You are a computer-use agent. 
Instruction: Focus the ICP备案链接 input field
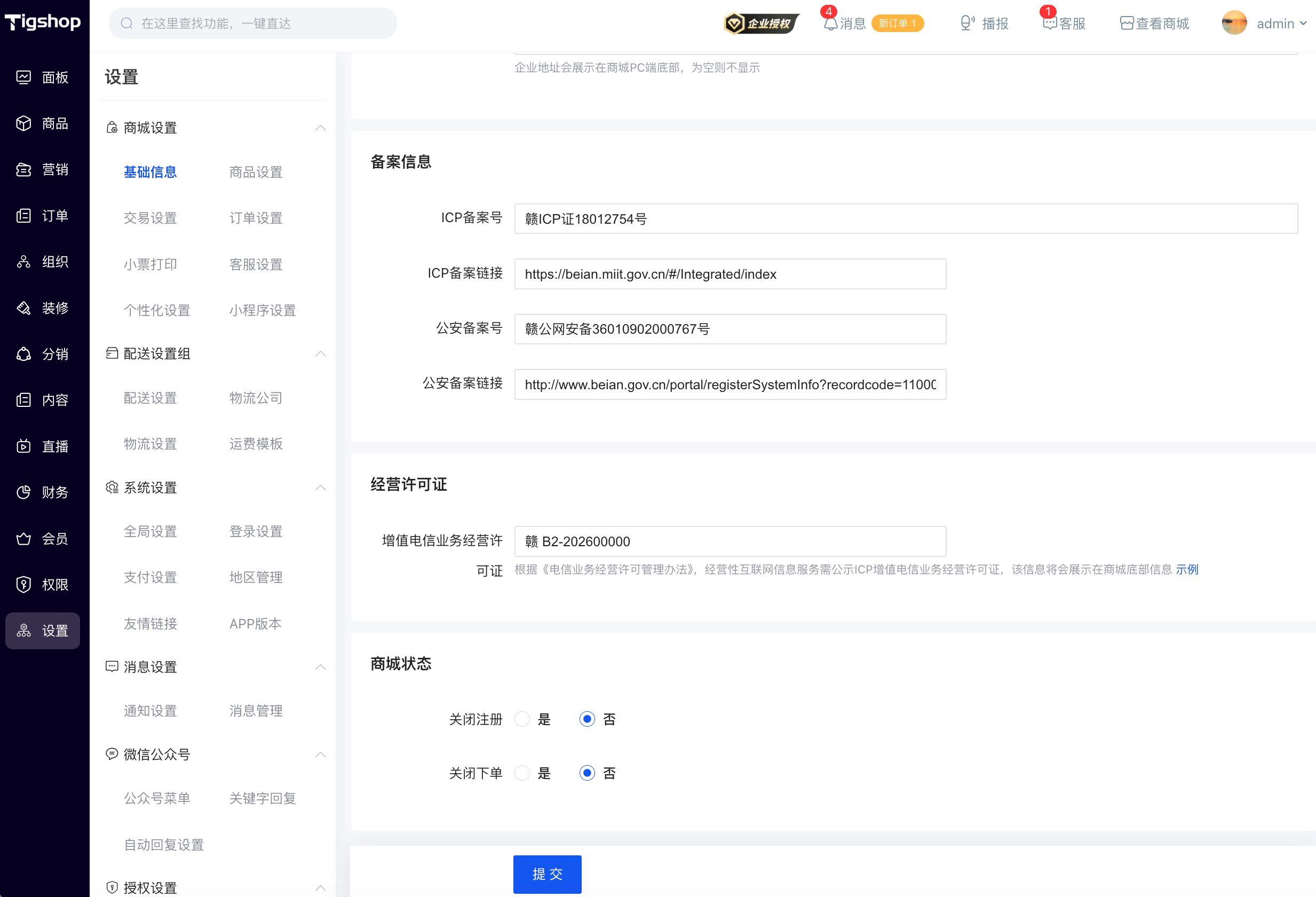730,274
